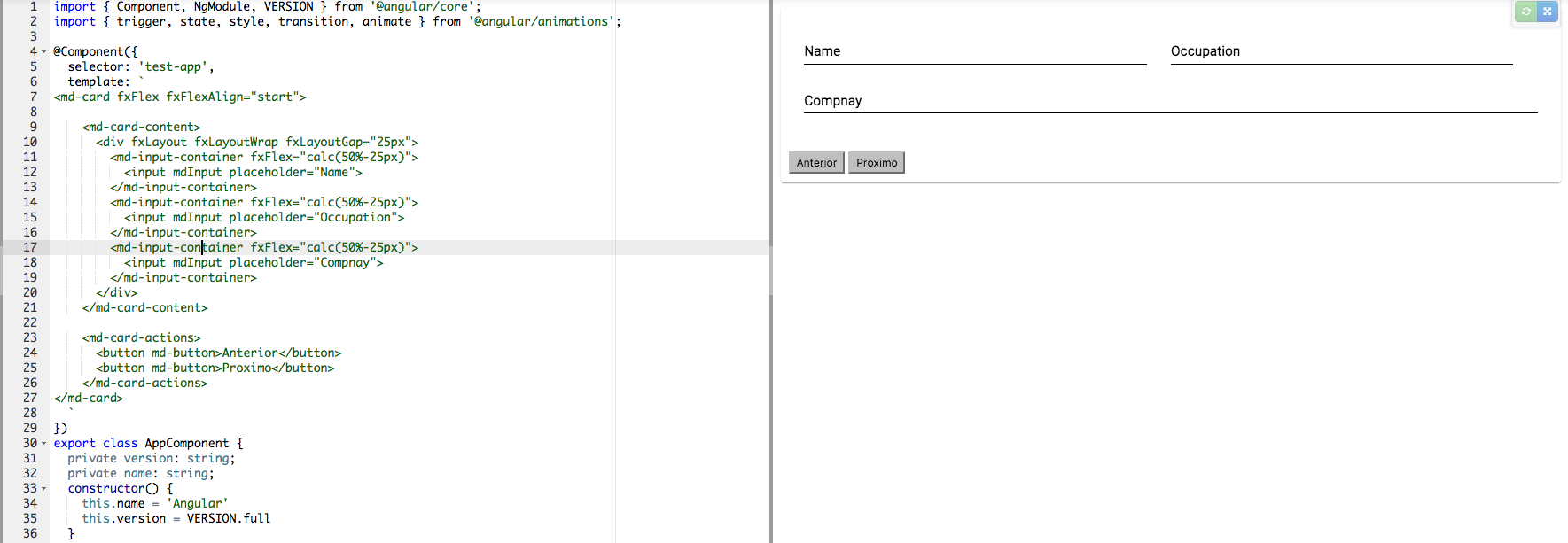The width and height of the screenshot is (1568, 543).
Task: Click the Proximo button code line
Action: click(x=215, y=368)
